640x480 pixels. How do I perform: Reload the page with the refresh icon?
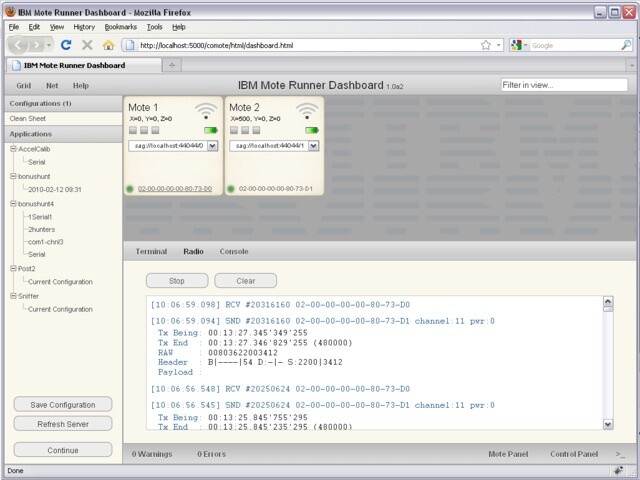[x=66, y=45]
